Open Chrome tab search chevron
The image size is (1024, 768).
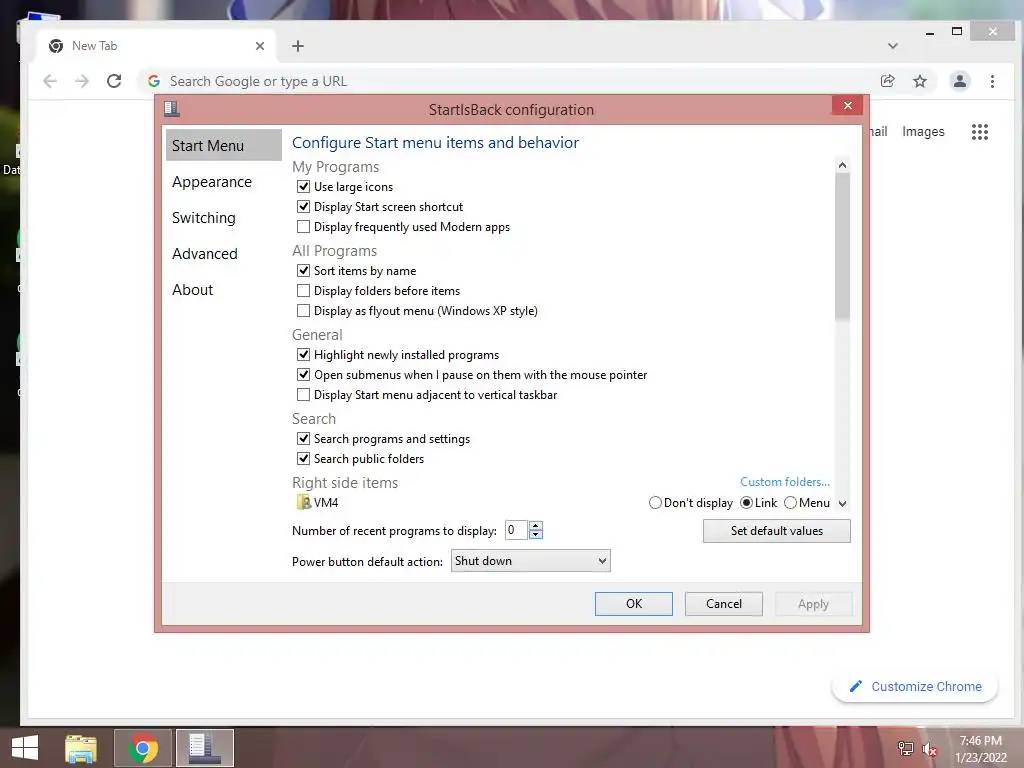893,46
